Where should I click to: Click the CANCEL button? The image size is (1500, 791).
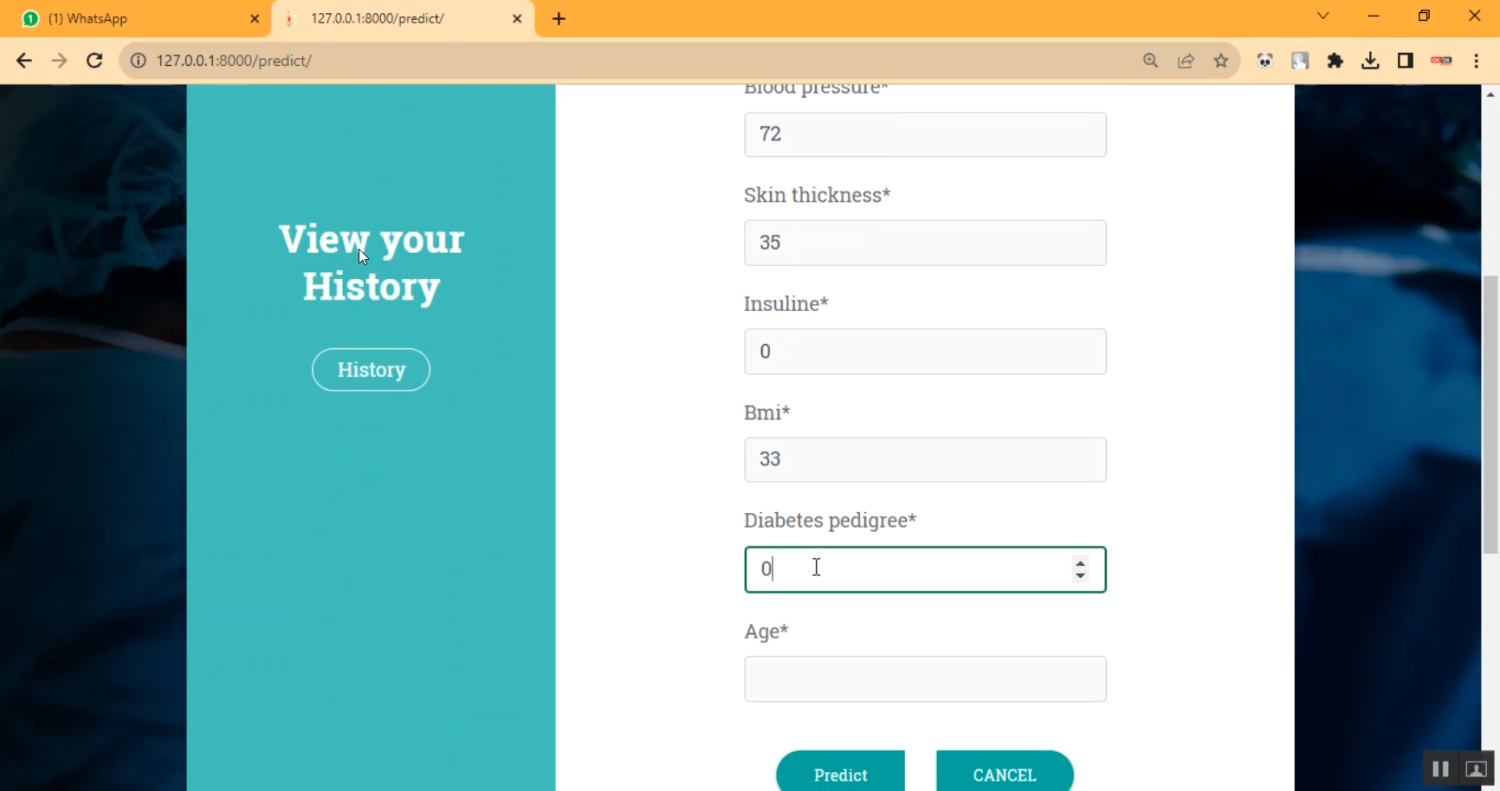(x=1005, y=772)
